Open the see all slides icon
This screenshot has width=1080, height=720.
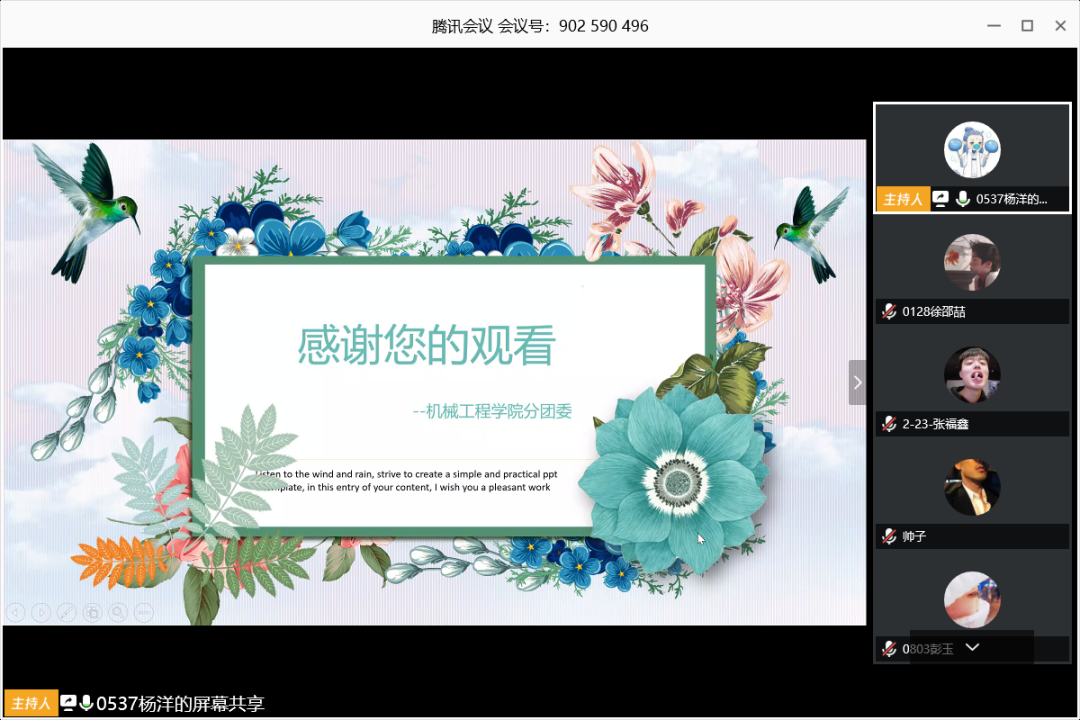(x=92, y=612)
